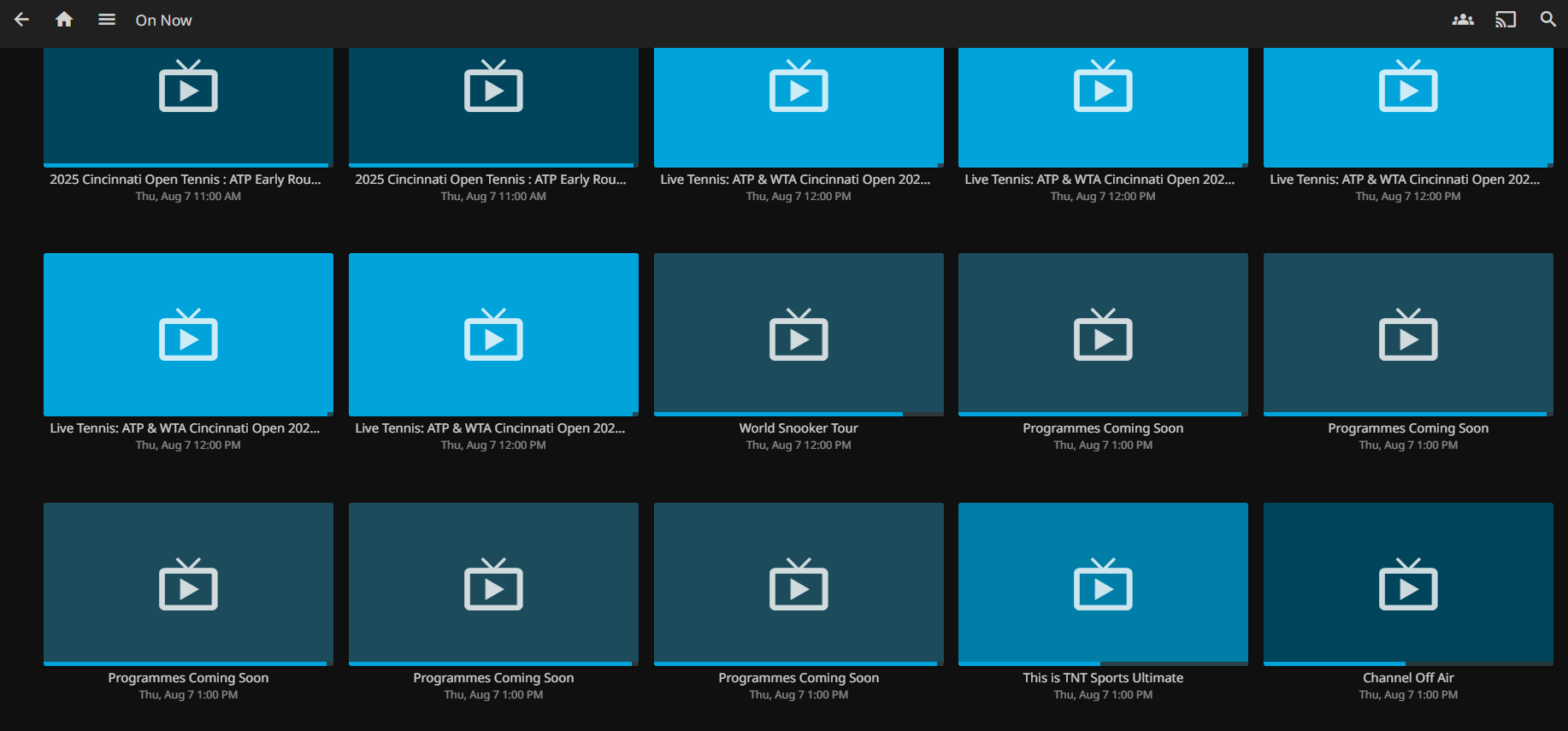
Task: Go back using the arrow icon
Action: click(x=21, y=20)
